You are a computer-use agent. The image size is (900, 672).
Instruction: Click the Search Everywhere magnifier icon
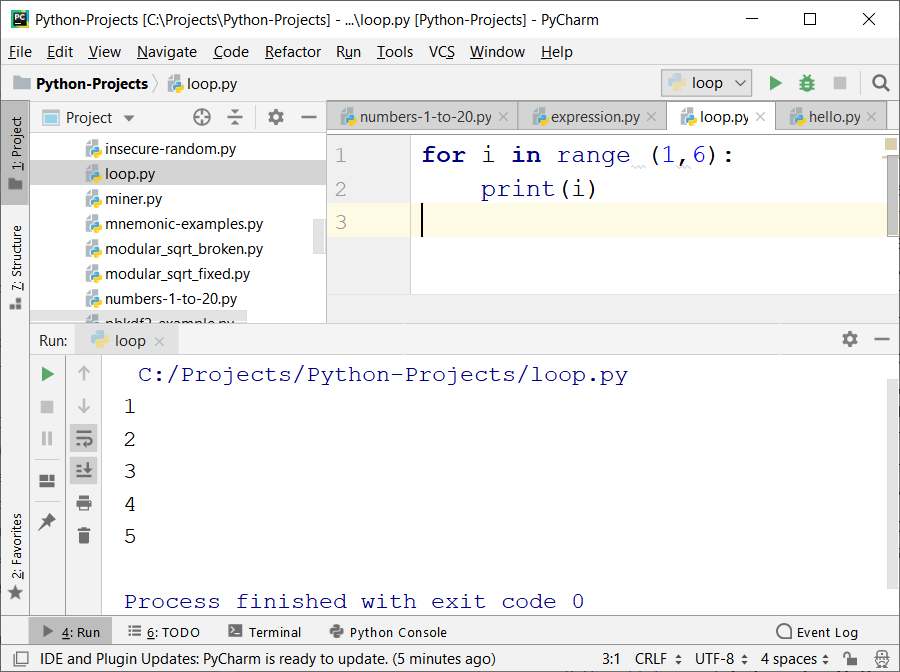[880, 83]
